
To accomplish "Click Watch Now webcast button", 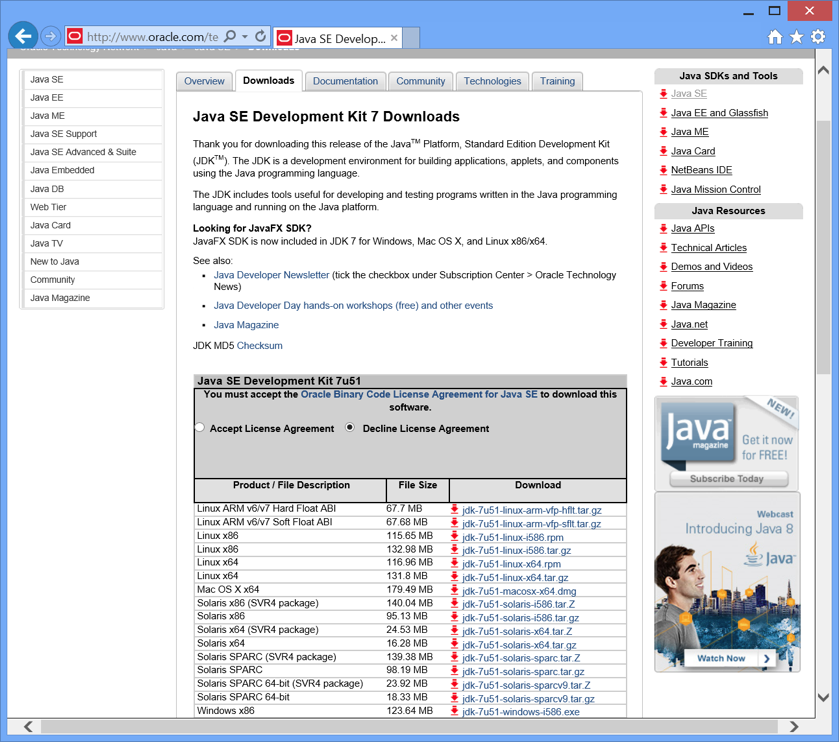I will 730,659.
